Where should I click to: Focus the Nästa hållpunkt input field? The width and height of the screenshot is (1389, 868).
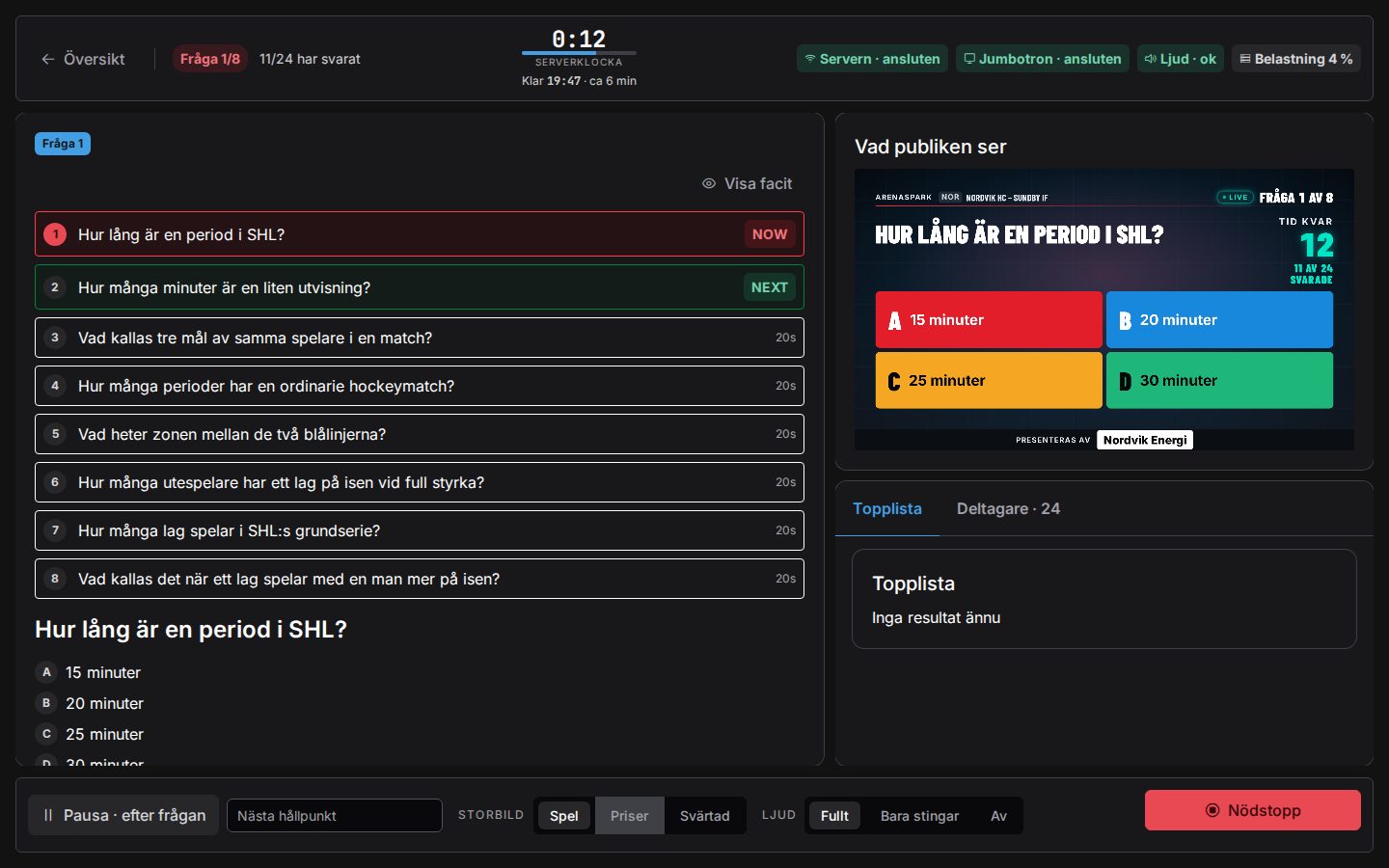335,815
